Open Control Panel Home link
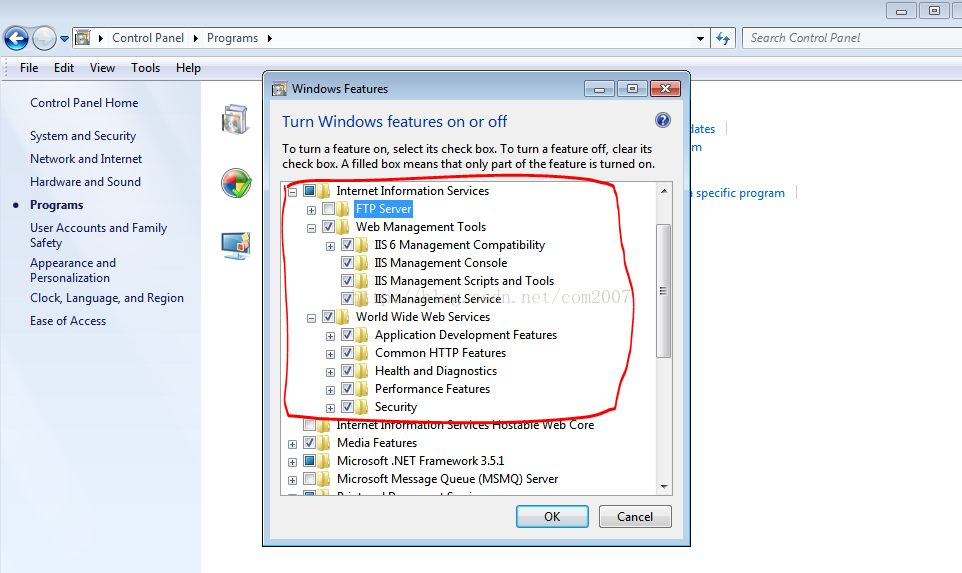 [x=84, y=103]
